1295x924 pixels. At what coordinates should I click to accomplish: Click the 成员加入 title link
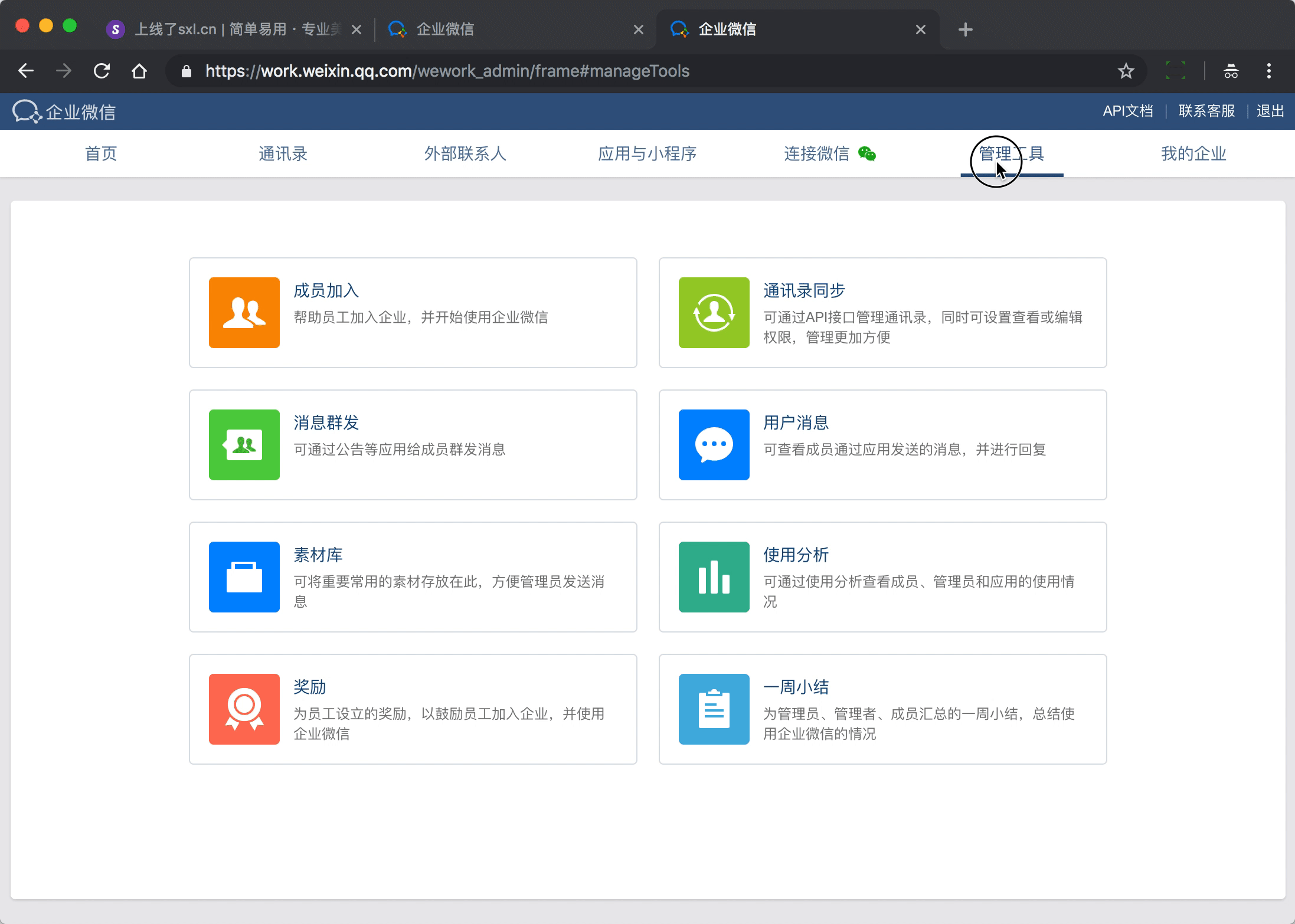click(x=326, y=291)
